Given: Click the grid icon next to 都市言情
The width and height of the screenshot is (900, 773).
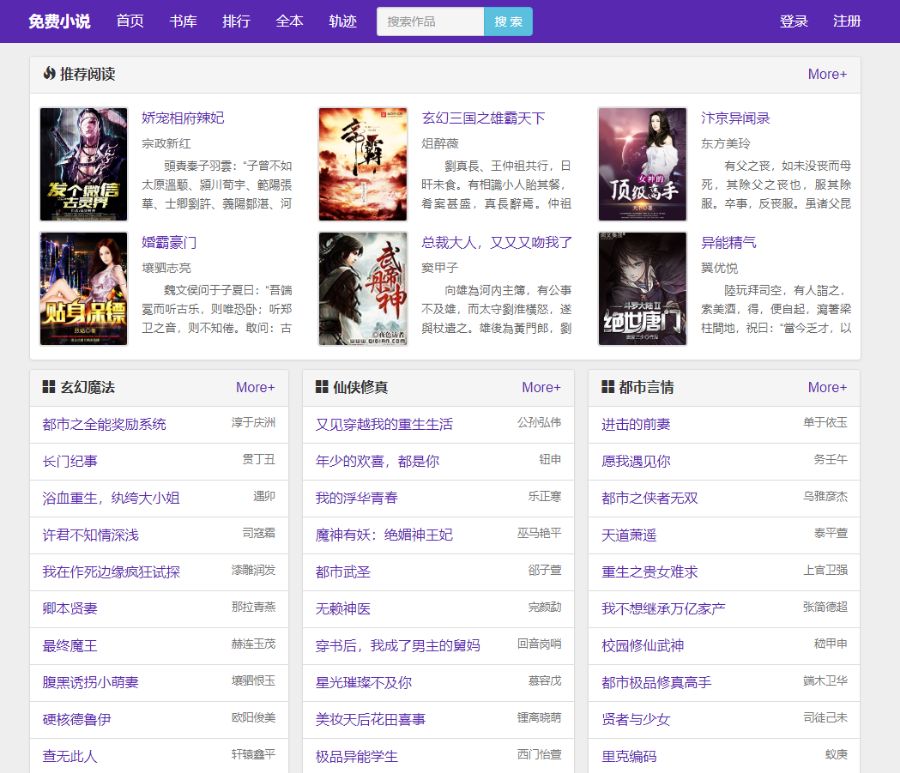Looking at the screenshot, I should coord(605,387).
